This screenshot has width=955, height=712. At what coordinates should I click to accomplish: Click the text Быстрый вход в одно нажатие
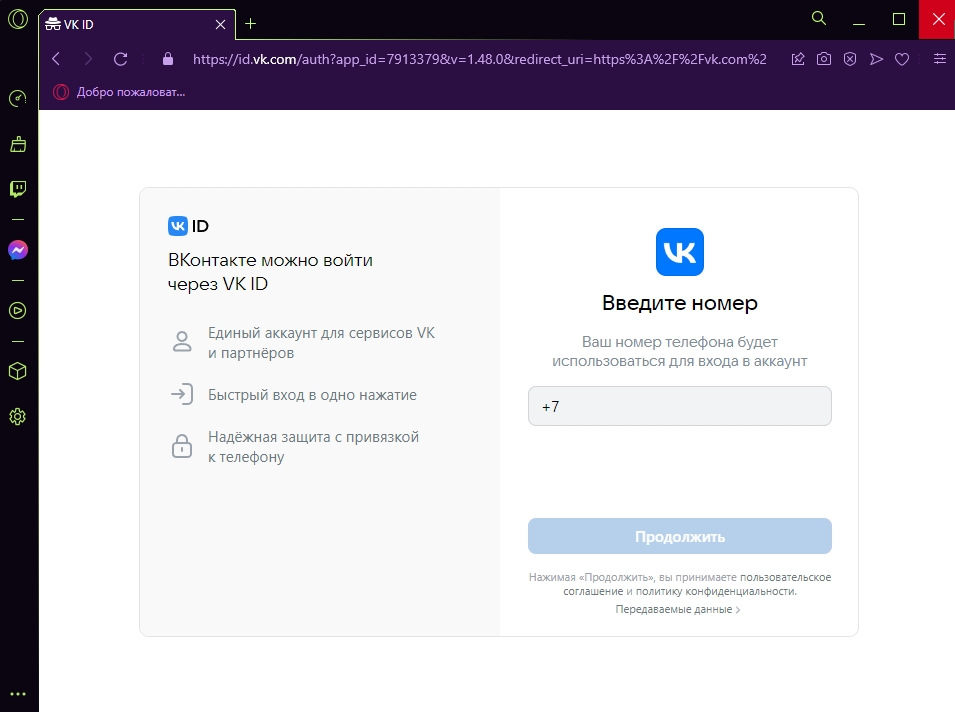click(x=312, y=395)
